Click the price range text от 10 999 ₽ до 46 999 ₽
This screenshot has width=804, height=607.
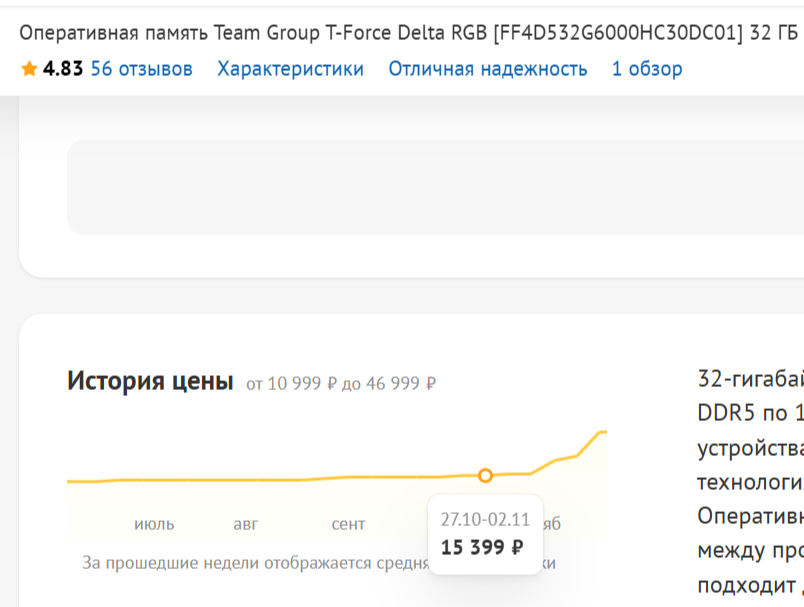coord(341,383)
